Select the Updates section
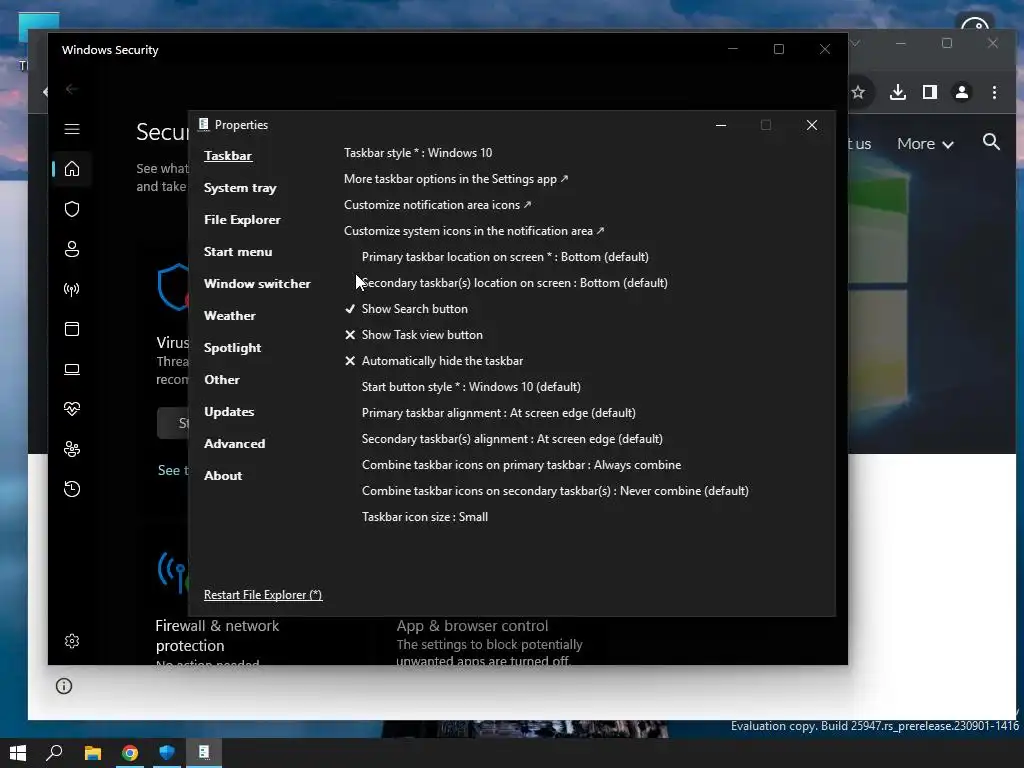Screen dimensions: 1024x768 [229, 412]
